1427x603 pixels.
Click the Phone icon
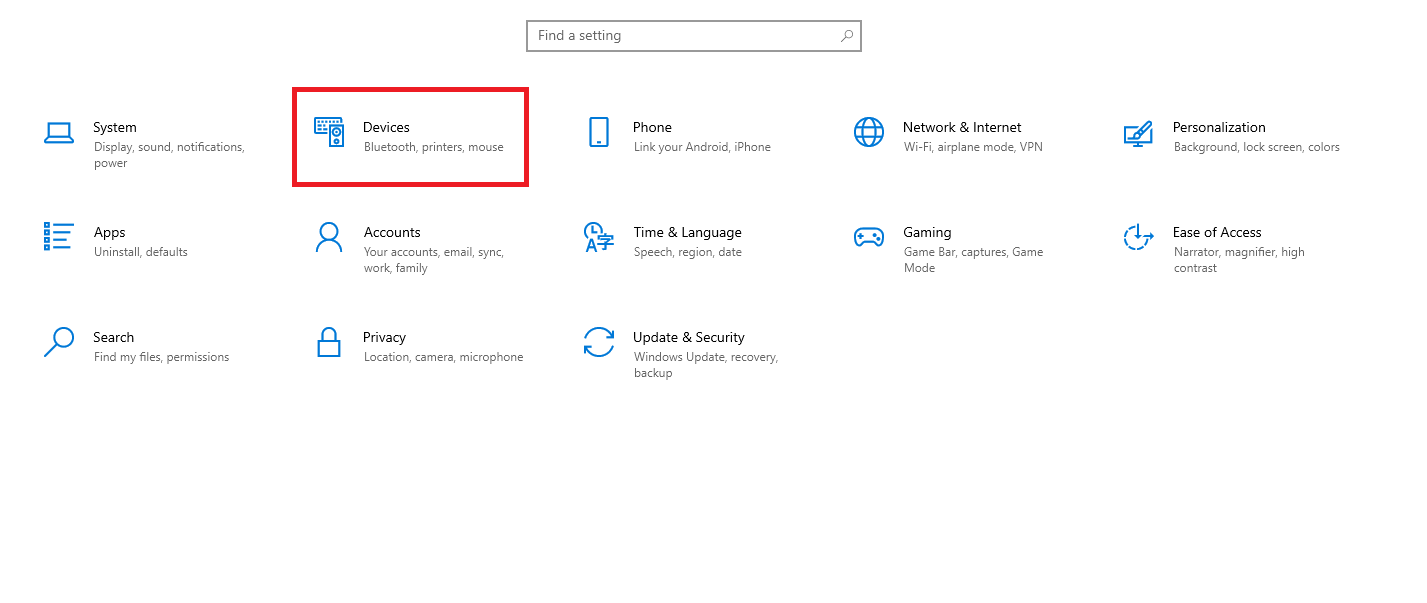click(x=599, y=132)
